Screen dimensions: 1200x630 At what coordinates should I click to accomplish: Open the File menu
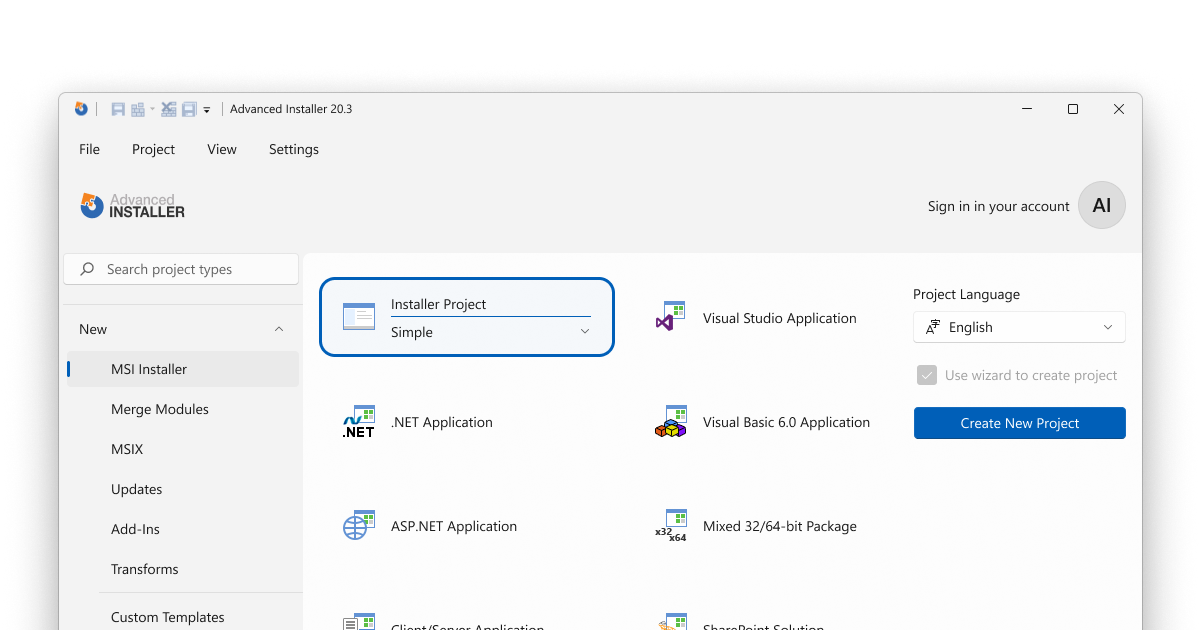(x=90, y=149)
